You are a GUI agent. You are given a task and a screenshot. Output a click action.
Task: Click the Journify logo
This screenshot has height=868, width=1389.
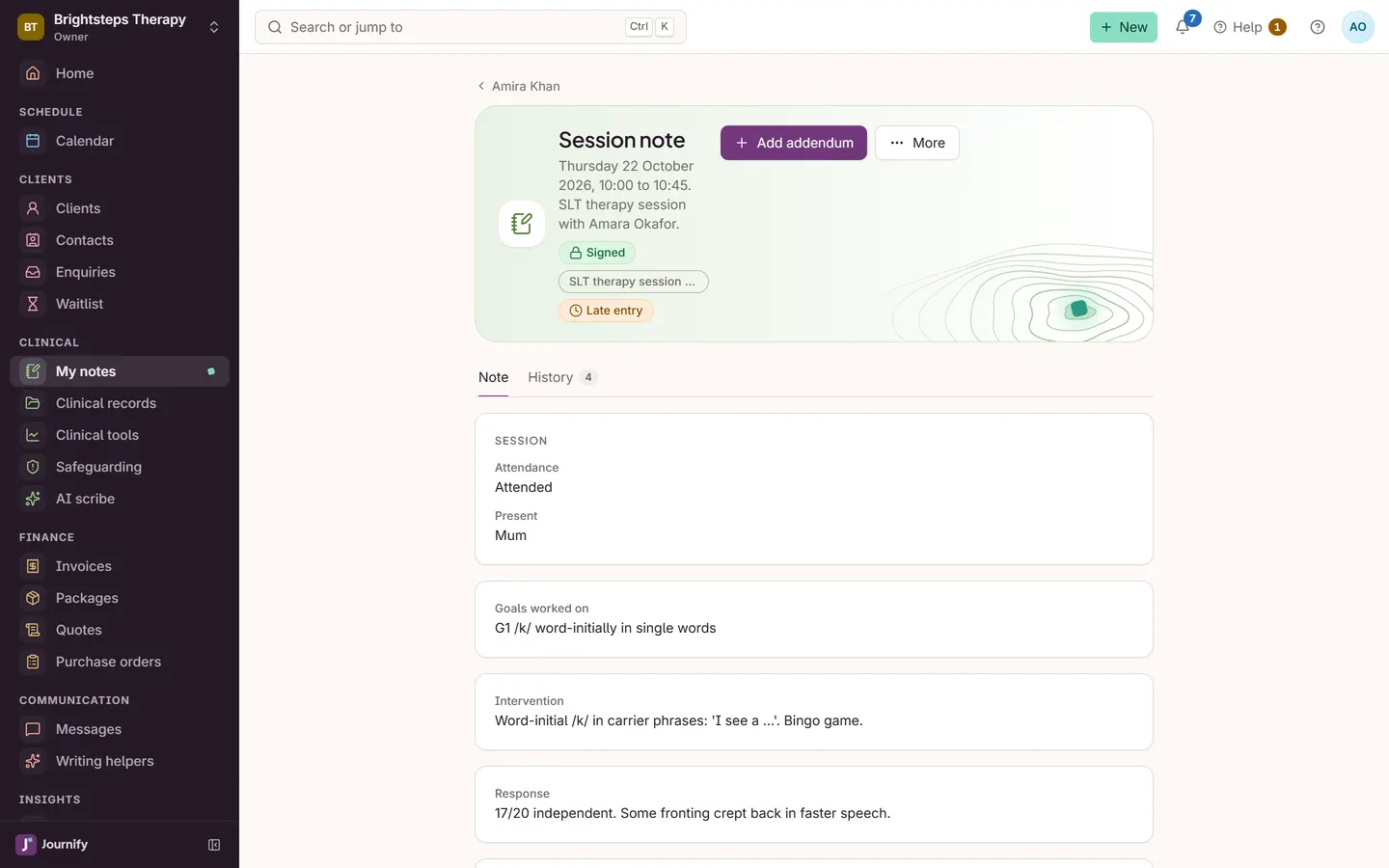tap(52, 845)
